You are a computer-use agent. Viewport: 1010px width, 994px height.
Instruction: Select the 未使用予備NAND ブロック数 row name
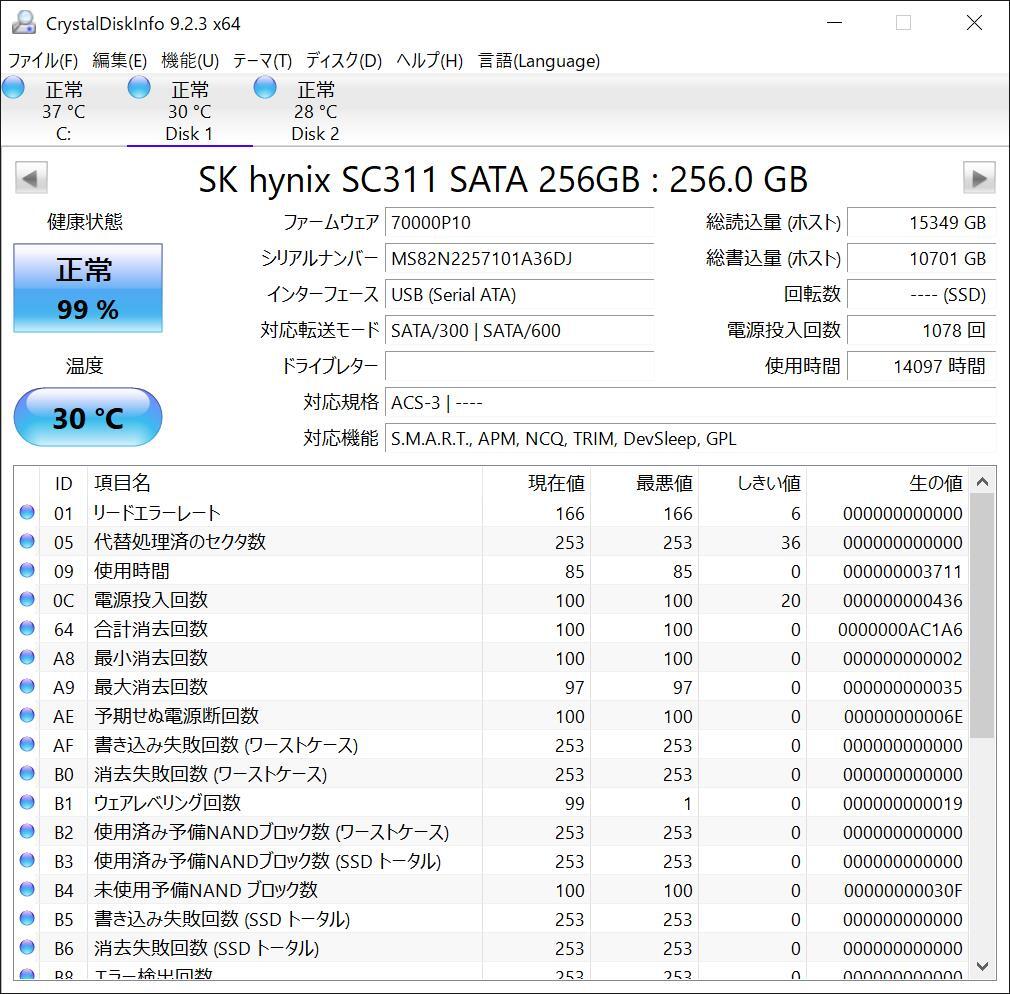(x=206, y=890)
